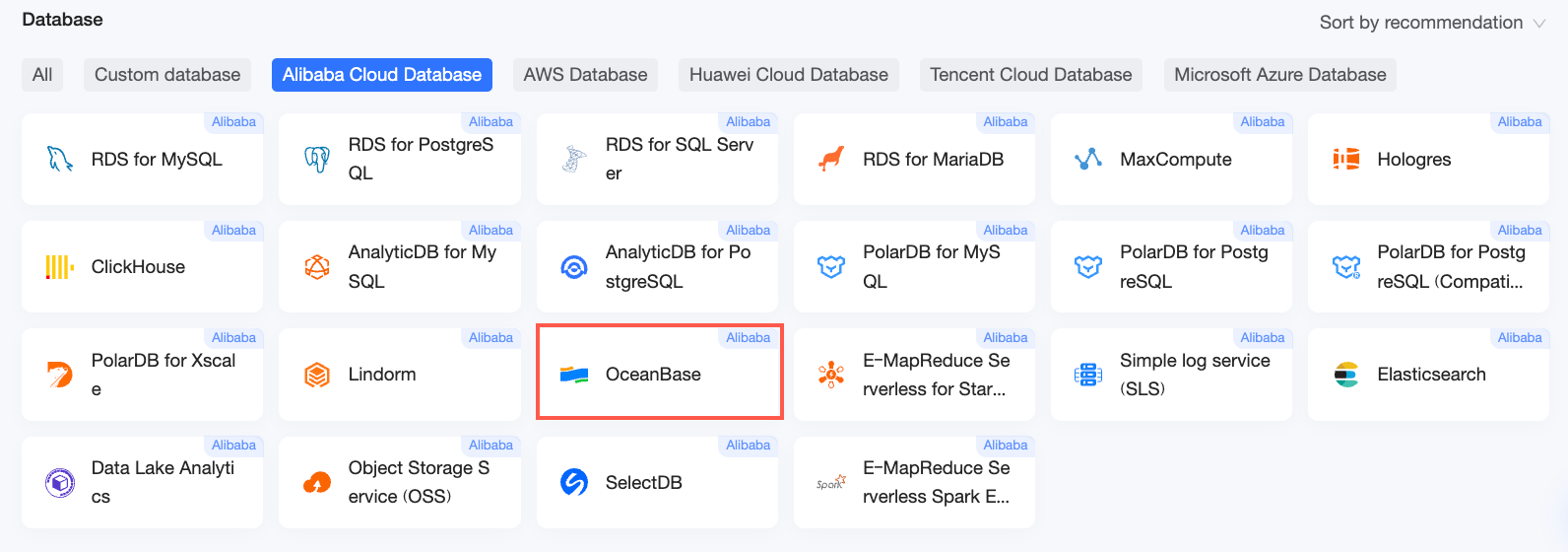
Task: Select the MaxCompute label
Action: click(x=1176, y=159)
